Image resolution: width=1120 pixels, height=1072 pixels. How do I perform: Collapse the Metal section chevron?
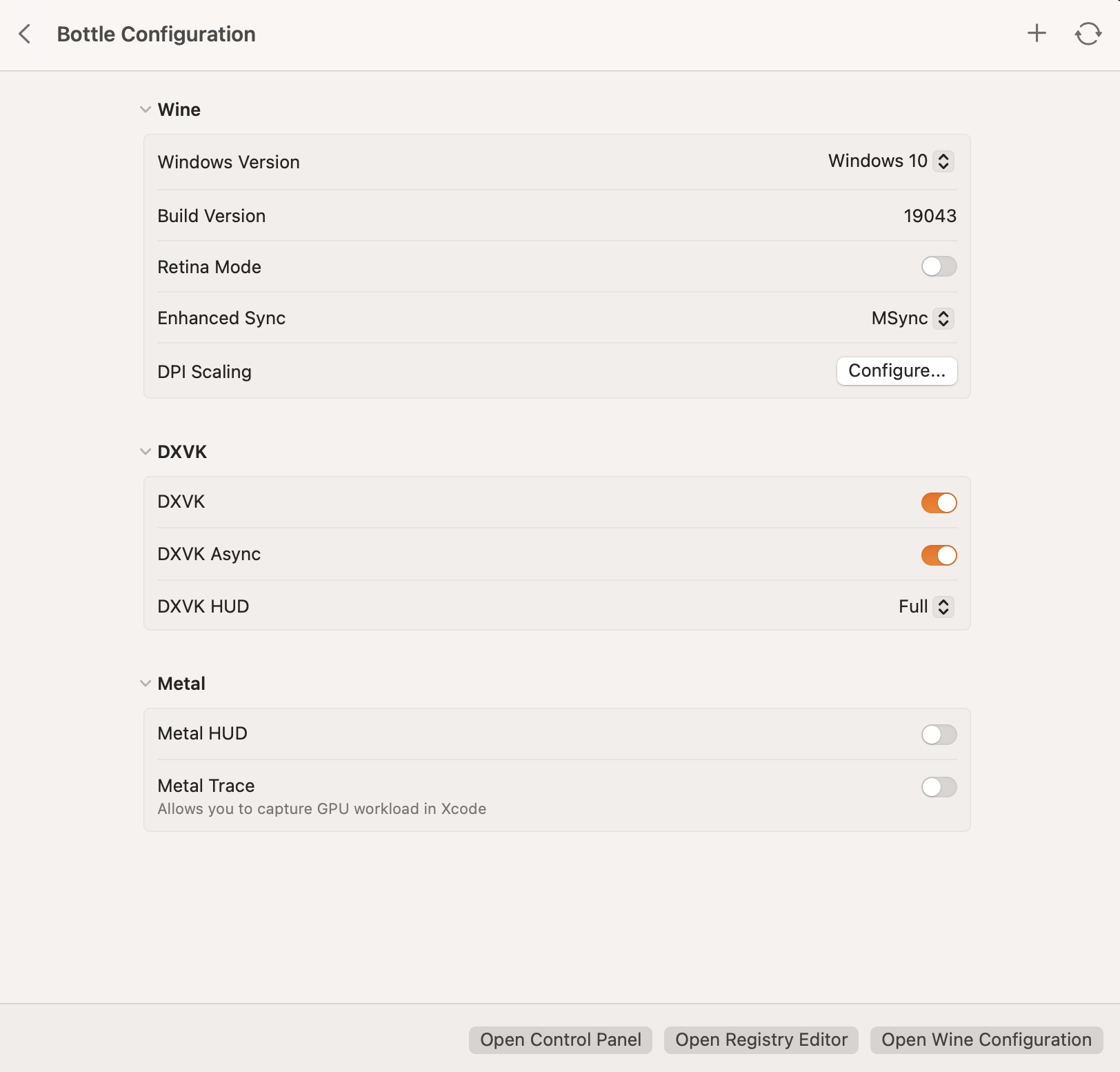[x=146, y=684]
